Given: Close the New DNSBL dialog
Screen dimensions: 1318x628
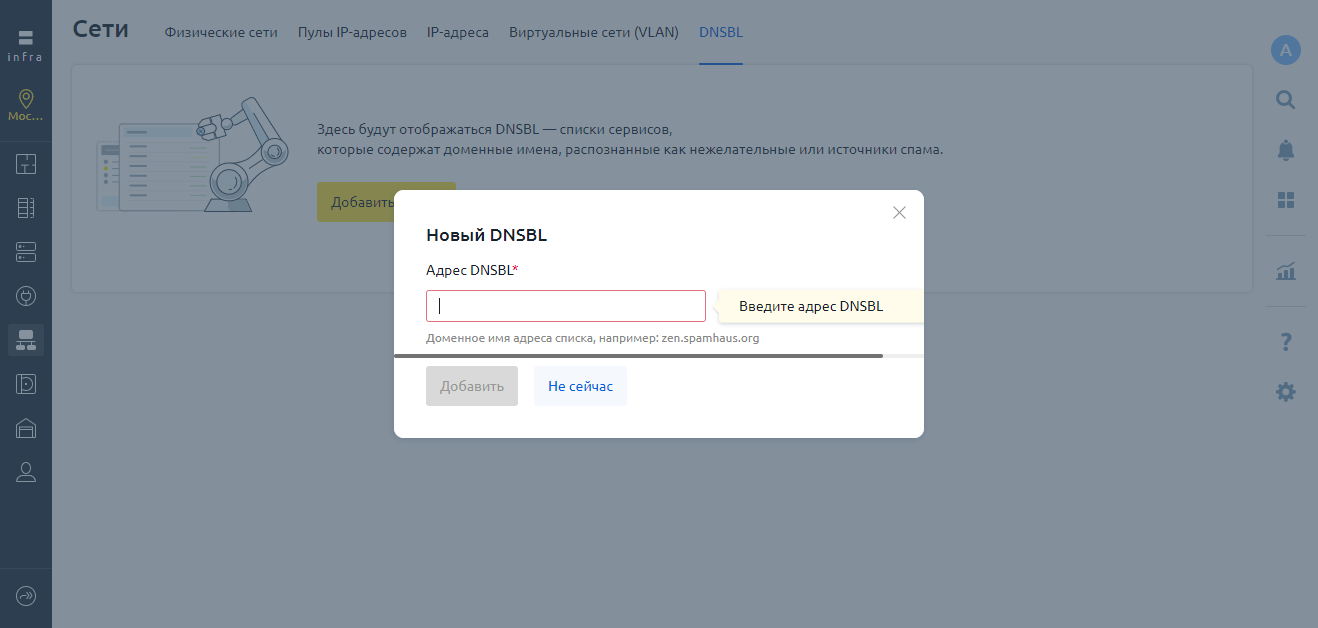Looking at the screenshot, I should click(x=899, y=213).
